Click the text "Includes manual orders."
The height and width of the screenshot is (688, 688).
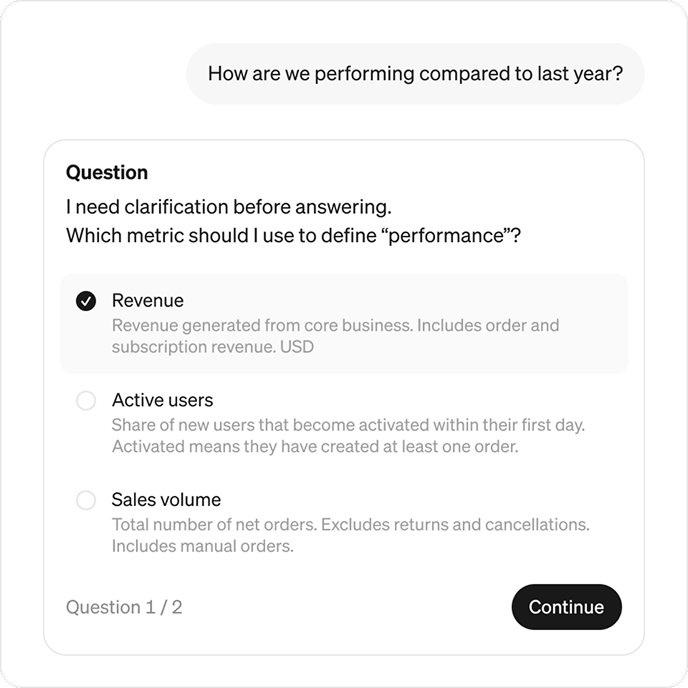[x=203, y=547]
